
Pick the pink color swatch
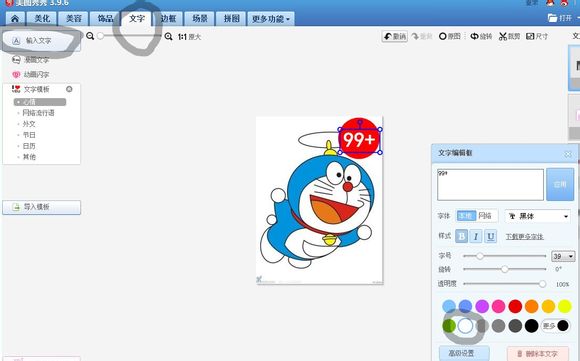[x=499, y=306]
